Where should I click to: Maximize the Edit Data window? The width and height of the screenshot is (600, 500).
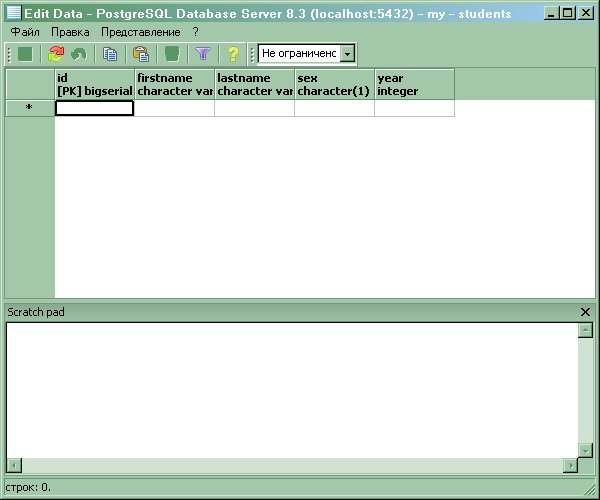(568, 13)
